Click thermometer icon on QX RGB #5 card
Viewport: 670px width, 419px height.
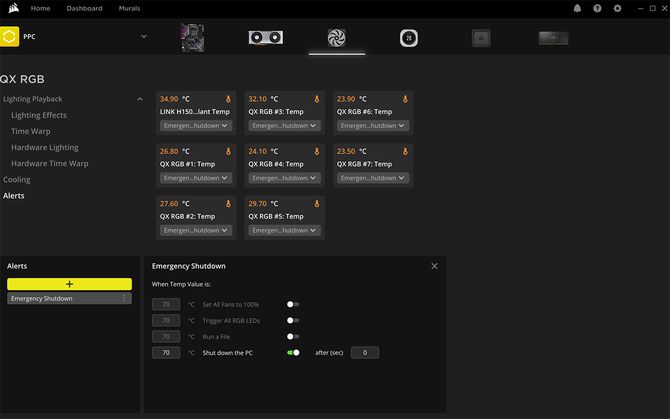pos(317,204)
